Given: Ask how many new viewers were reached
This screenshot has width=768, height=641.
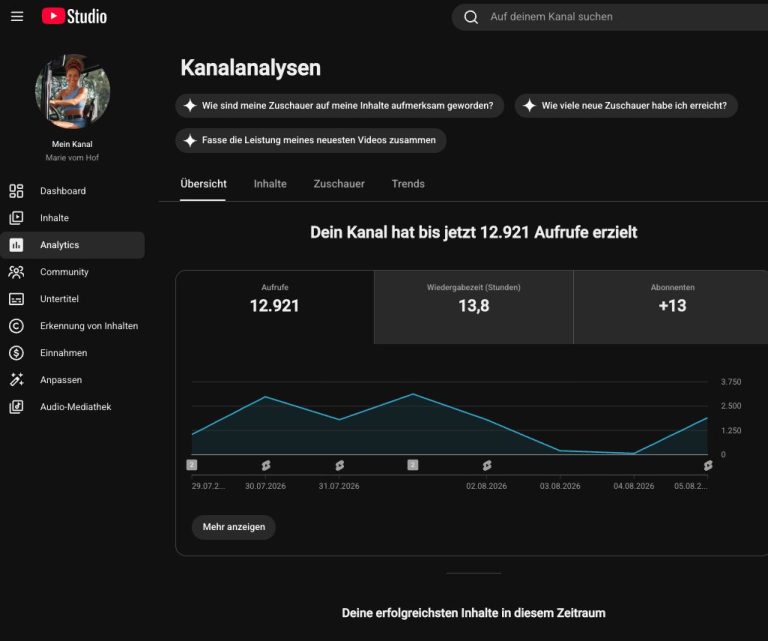Looking at the screenshot, I should 626,106.
